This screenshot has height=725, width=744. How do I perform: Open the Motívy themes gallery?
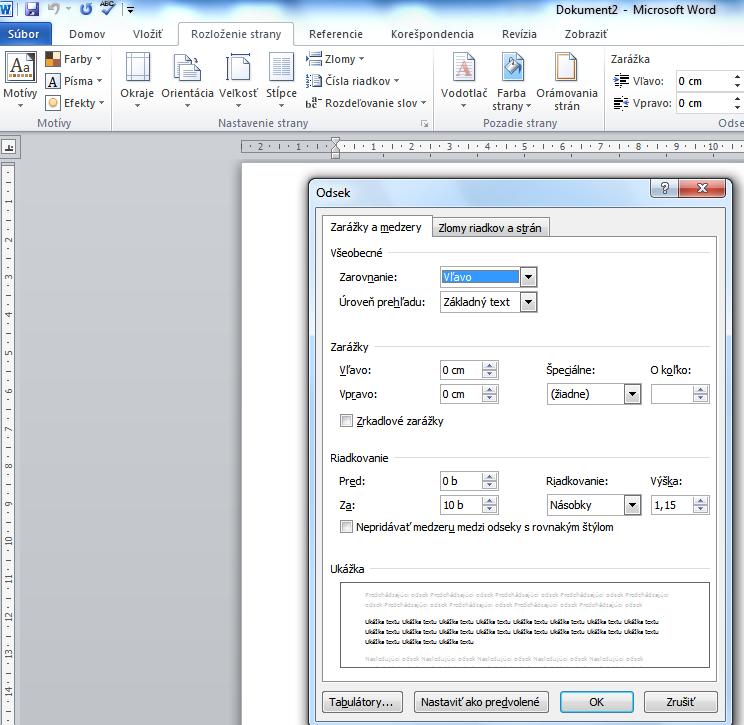tap(19, 80)
